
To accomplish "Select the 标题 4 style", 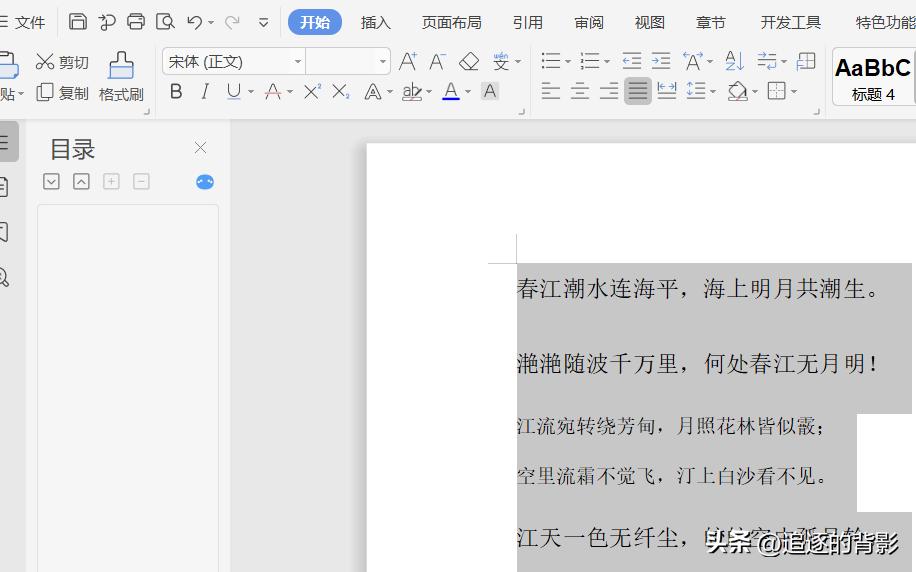I will point(873,77).
